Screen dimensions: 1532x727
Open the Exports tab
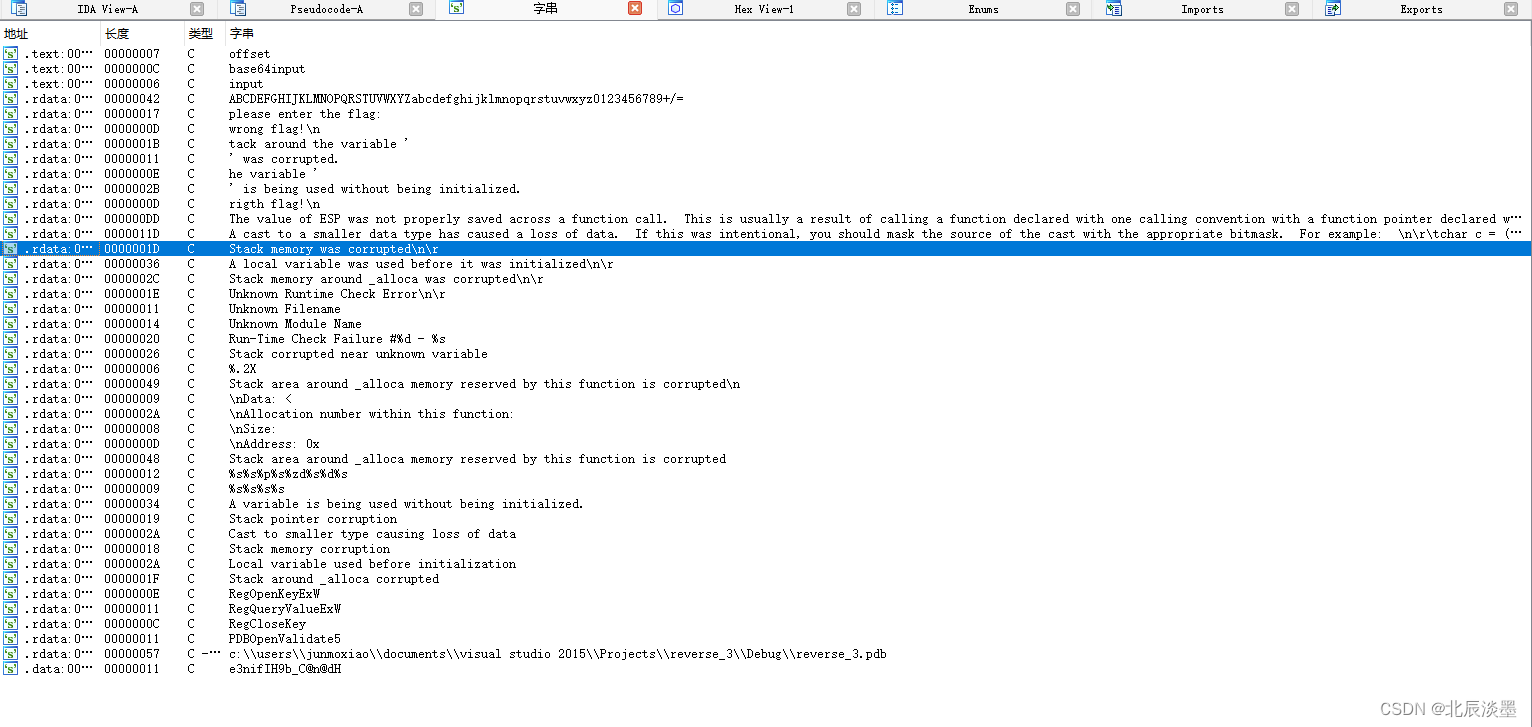1421,9
